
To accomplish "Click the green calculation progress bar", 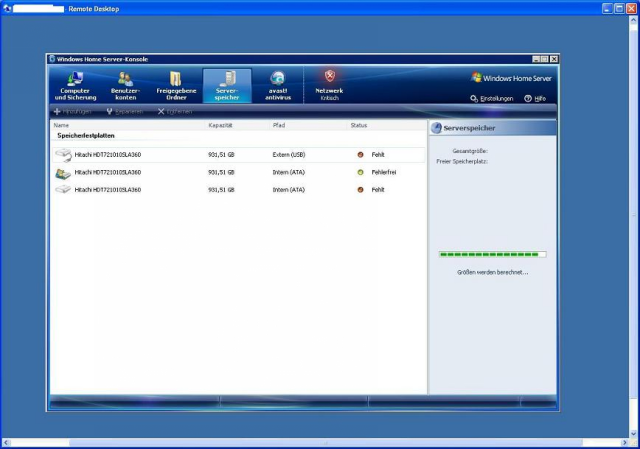I will pyautogui.click(x=492, y=254).
